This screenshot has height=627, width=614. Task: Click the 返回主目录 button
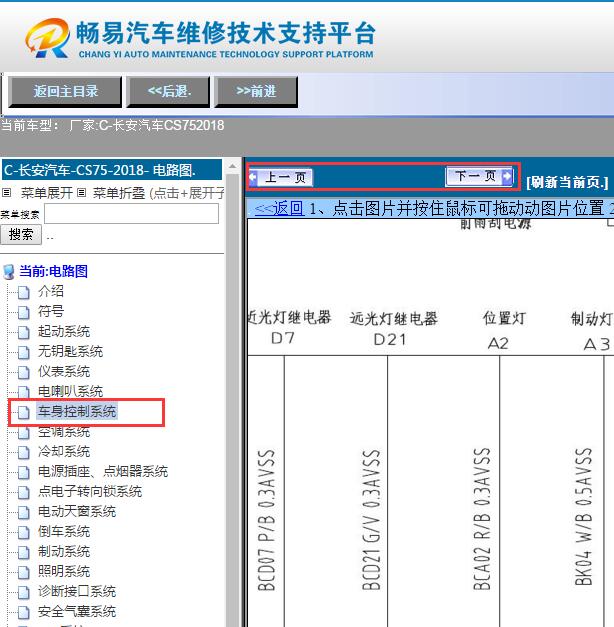point(65,92)
